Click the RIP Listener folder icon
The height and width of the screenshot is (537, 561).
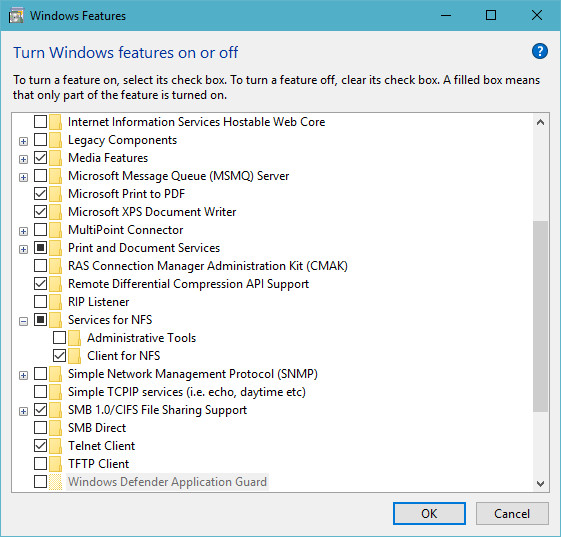point(55,302)
